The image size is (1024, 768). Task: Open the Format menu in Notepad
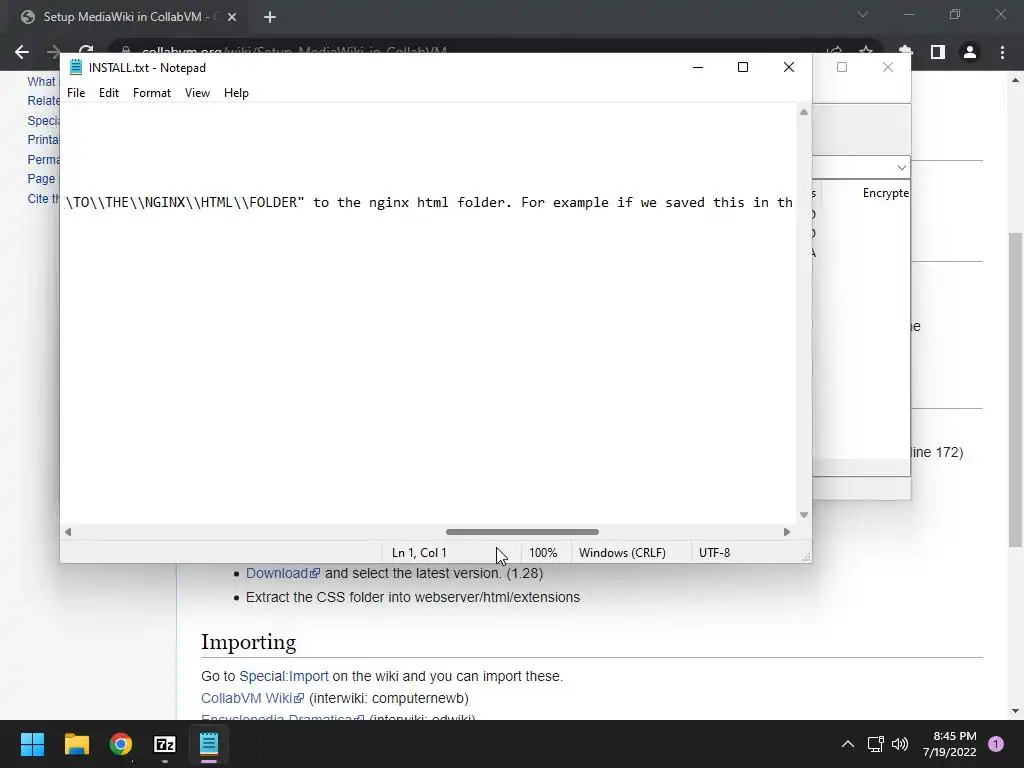pos(152,93)
